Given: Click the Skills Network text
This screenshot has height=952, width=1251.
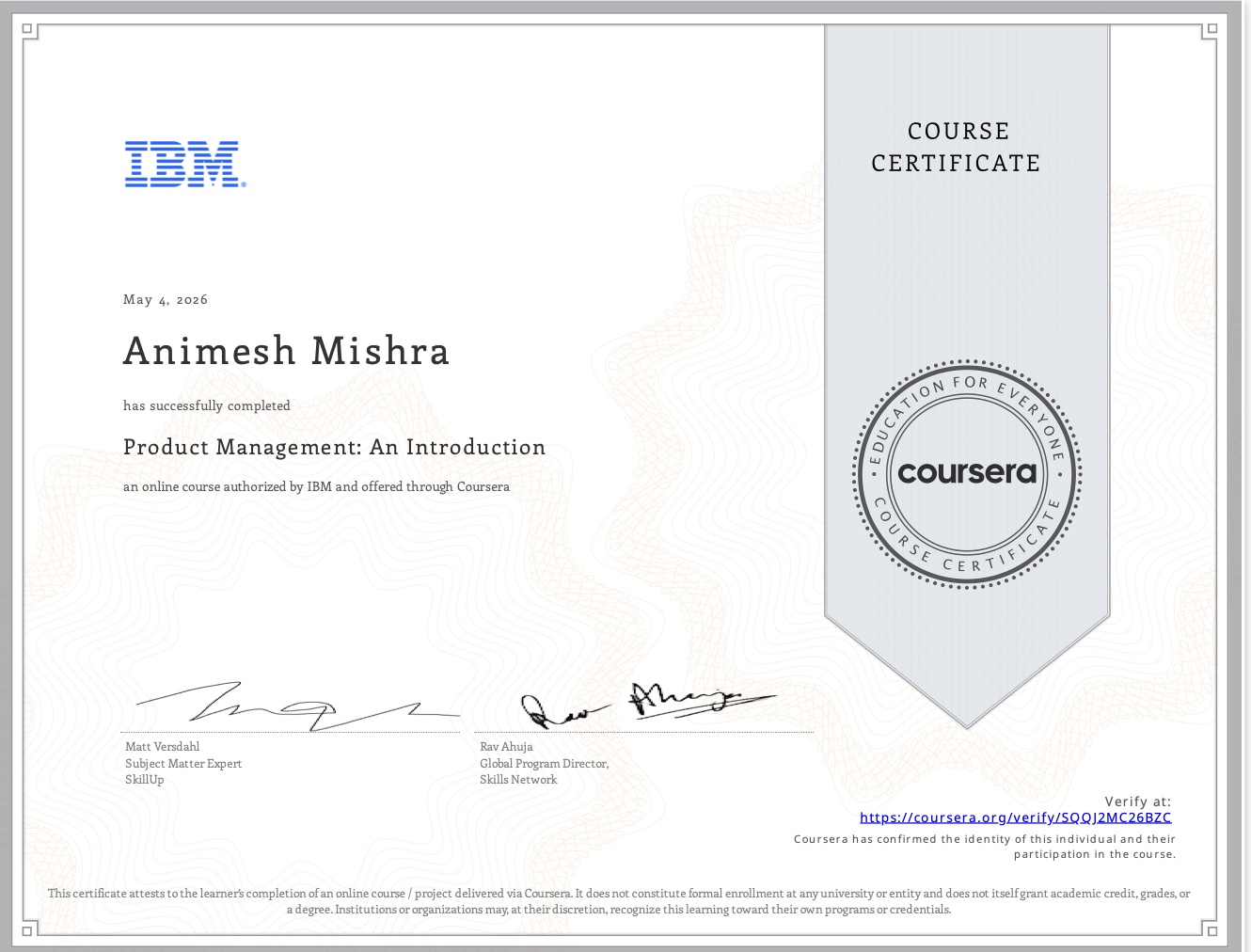Looking at the screenshot, I should [518, 779].
